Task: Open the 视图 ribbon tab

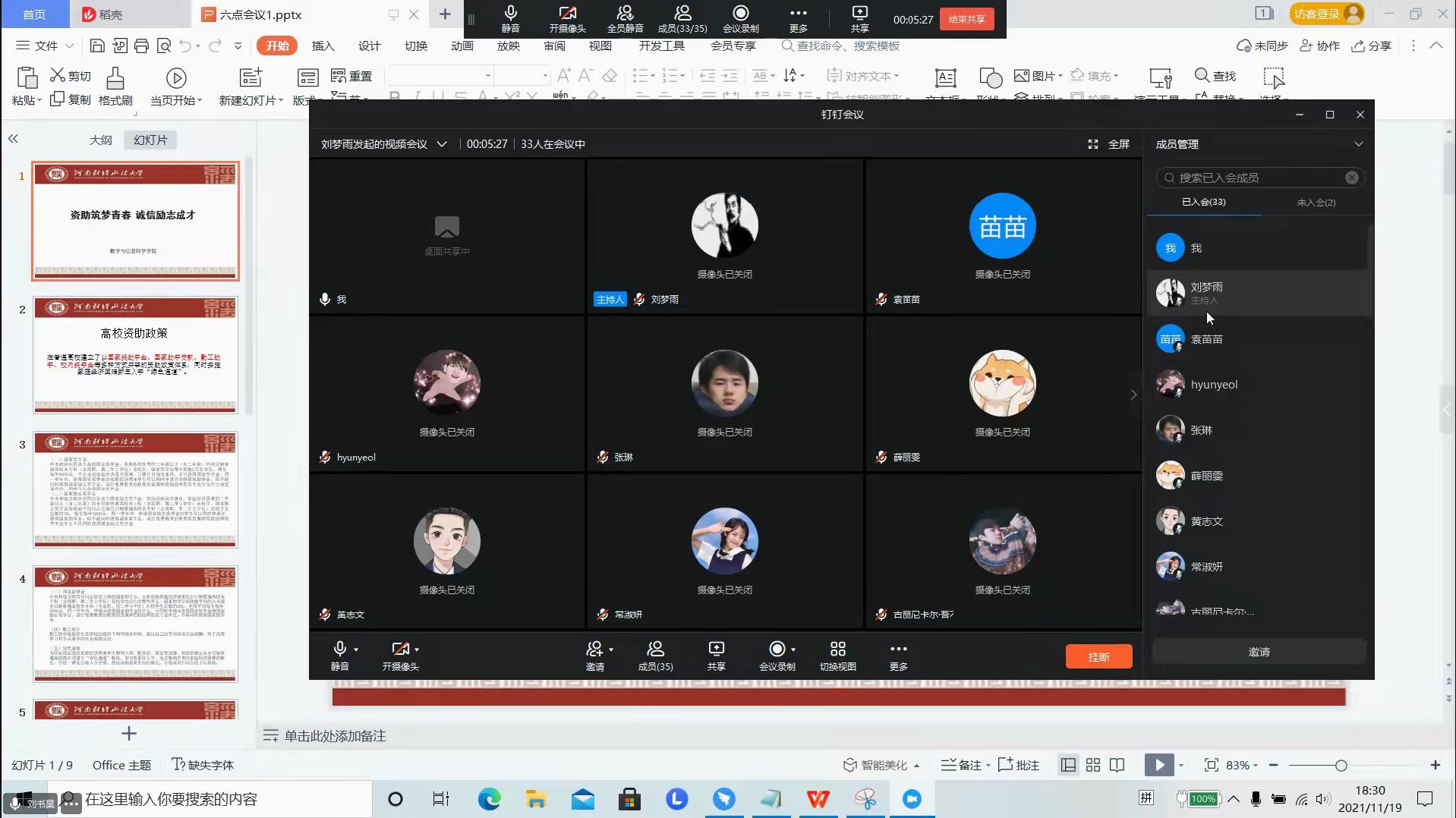Action: (600, 46)
